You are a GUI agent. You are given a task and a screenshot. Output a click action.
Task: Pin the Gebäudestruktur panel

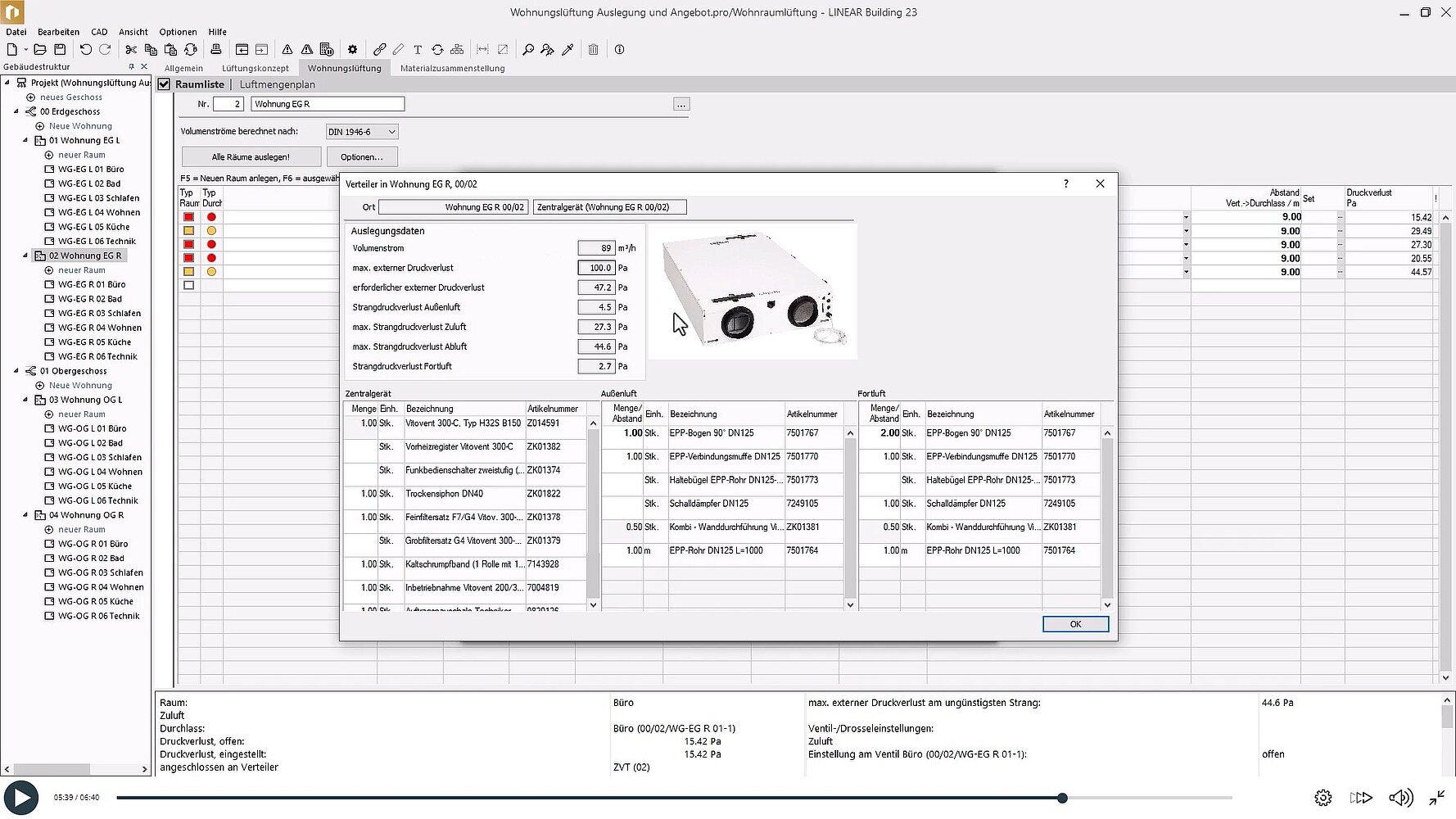click(131, 67)
